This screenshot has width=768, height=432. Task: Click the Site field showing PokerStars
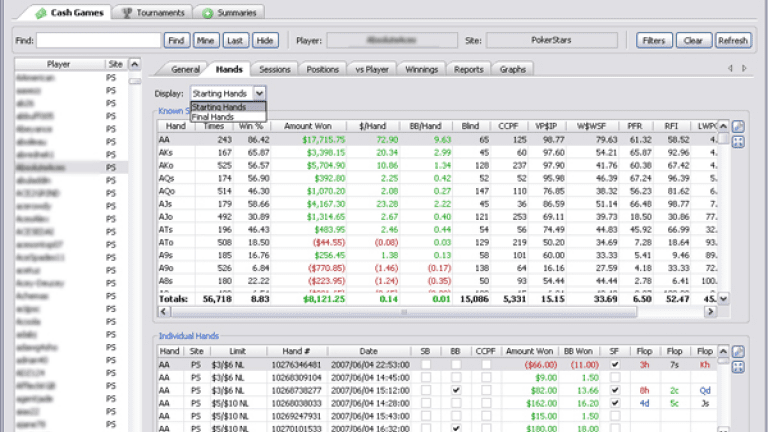click(552, 40)
